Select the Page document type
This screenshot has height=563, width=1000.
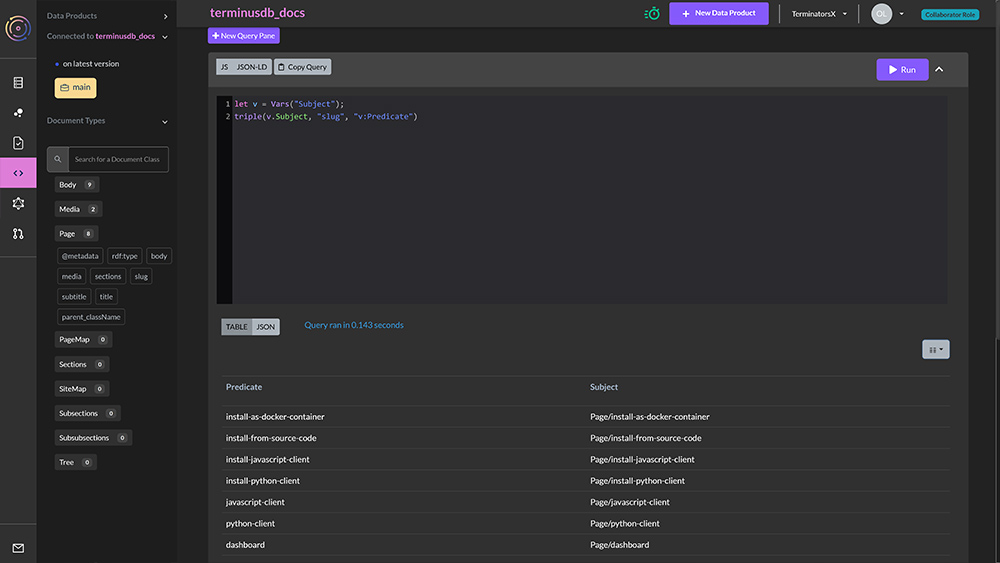point(76,233)
